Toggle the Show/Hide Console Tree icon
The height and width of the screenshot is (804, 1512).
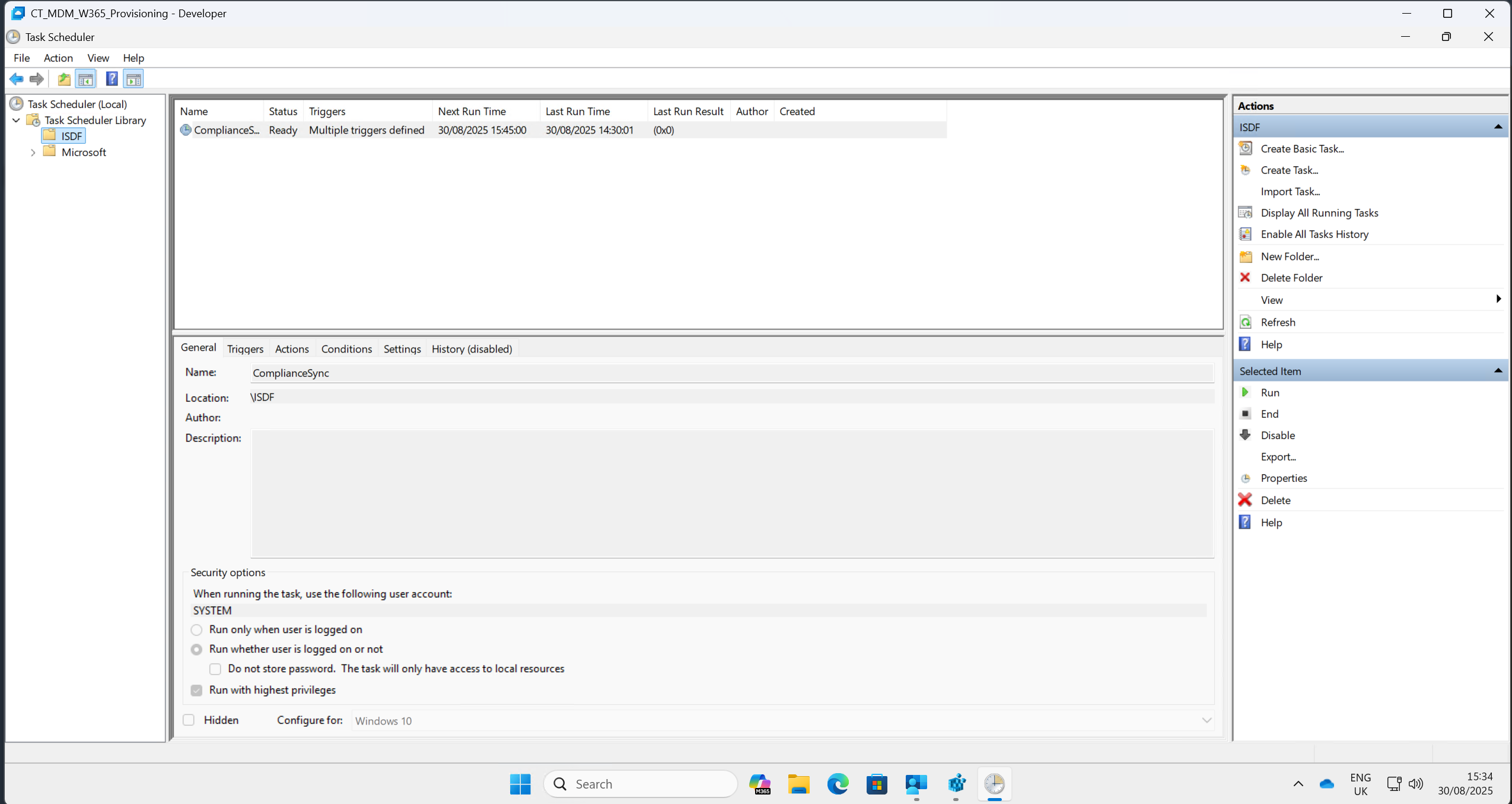coord(85,79)
